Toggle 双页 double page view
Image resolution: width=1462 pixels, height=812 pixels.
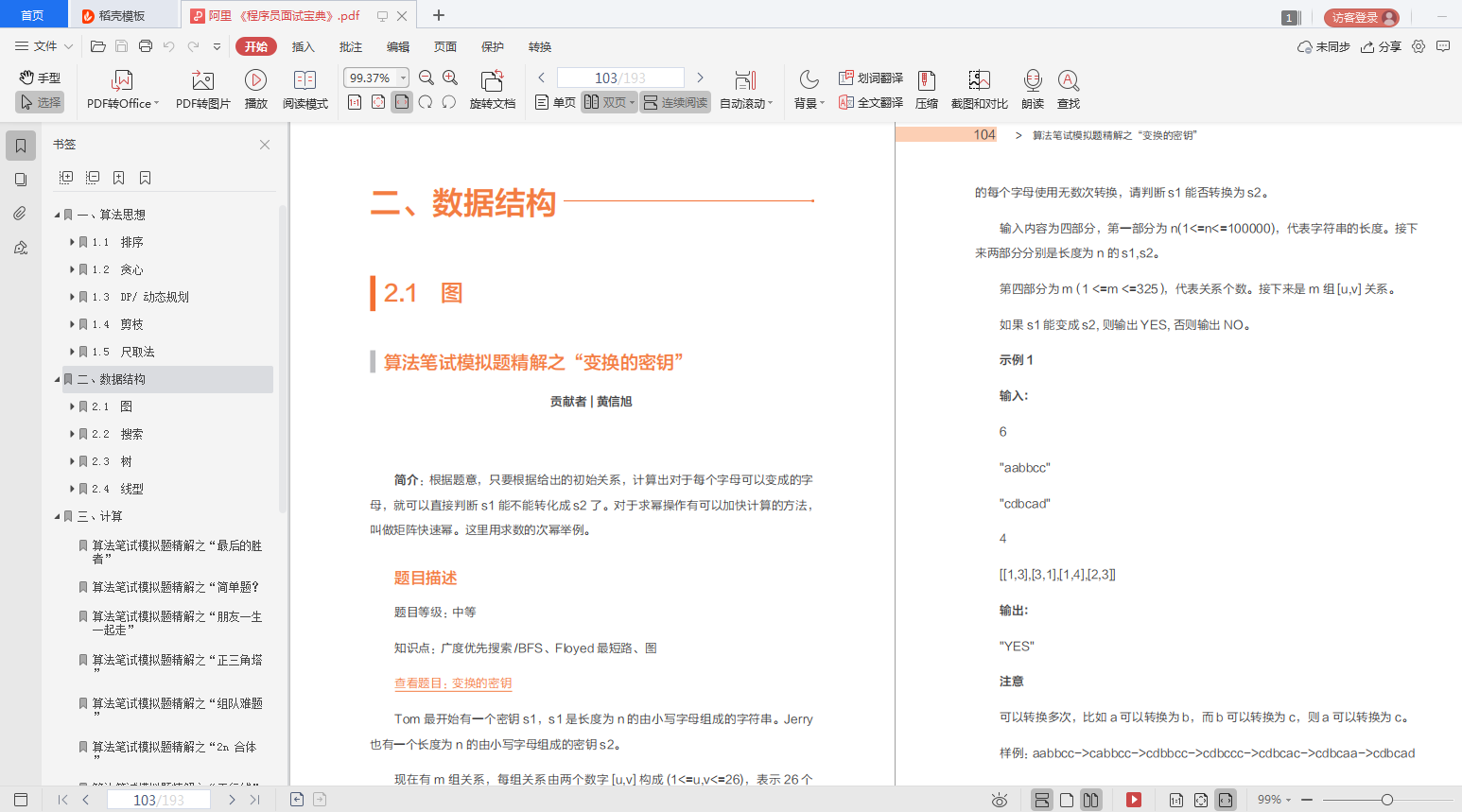[x=608, y=102]
